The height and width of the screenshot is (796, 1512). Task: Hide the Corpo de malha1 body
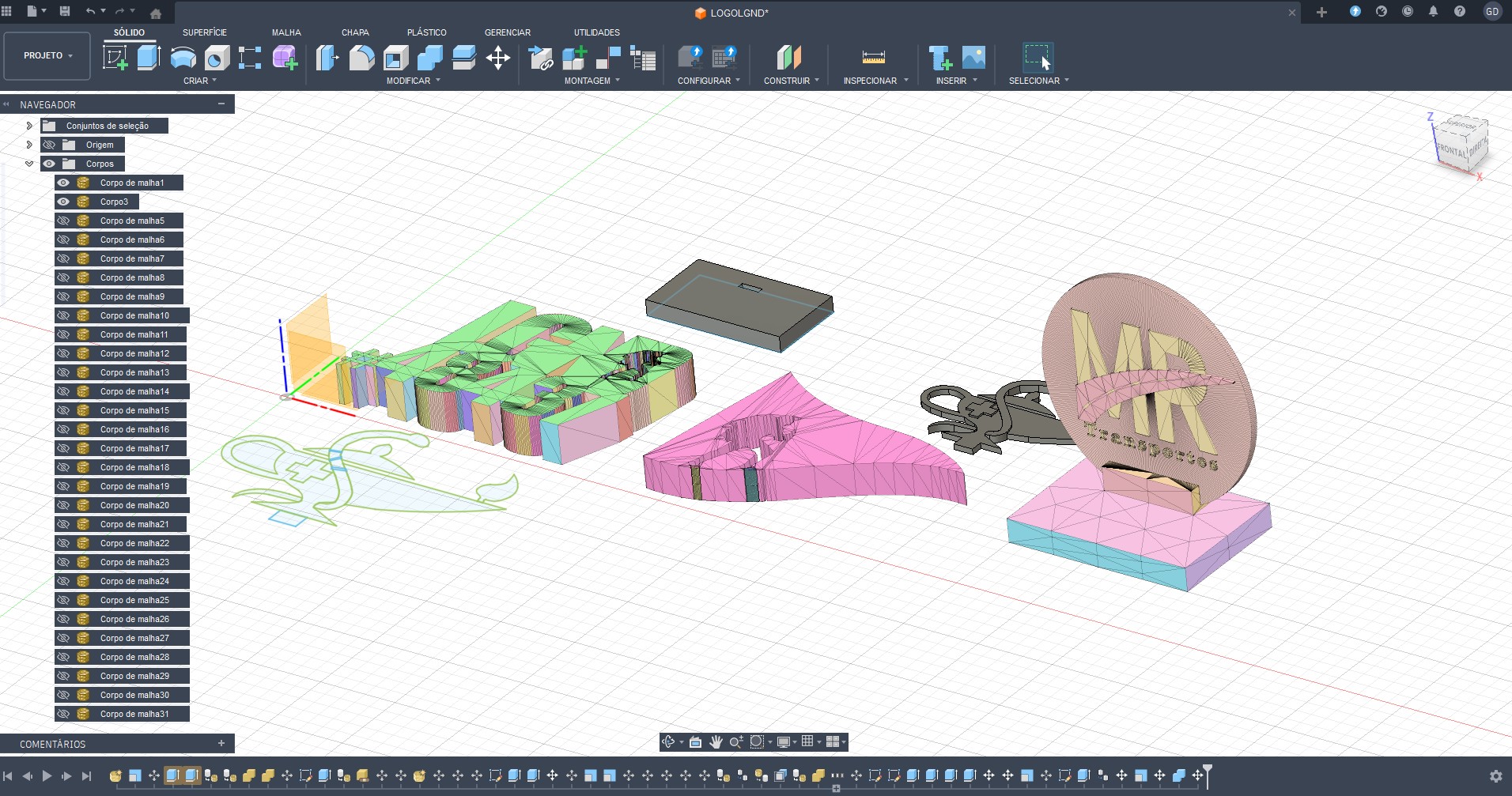pos(64,183)
